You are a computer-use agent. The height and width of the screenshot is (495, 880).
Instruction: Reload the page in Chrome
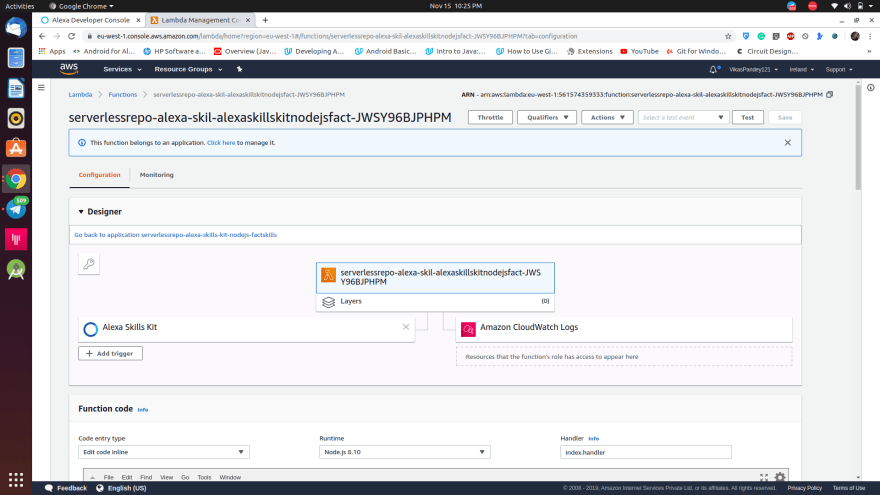pos(71,36)
